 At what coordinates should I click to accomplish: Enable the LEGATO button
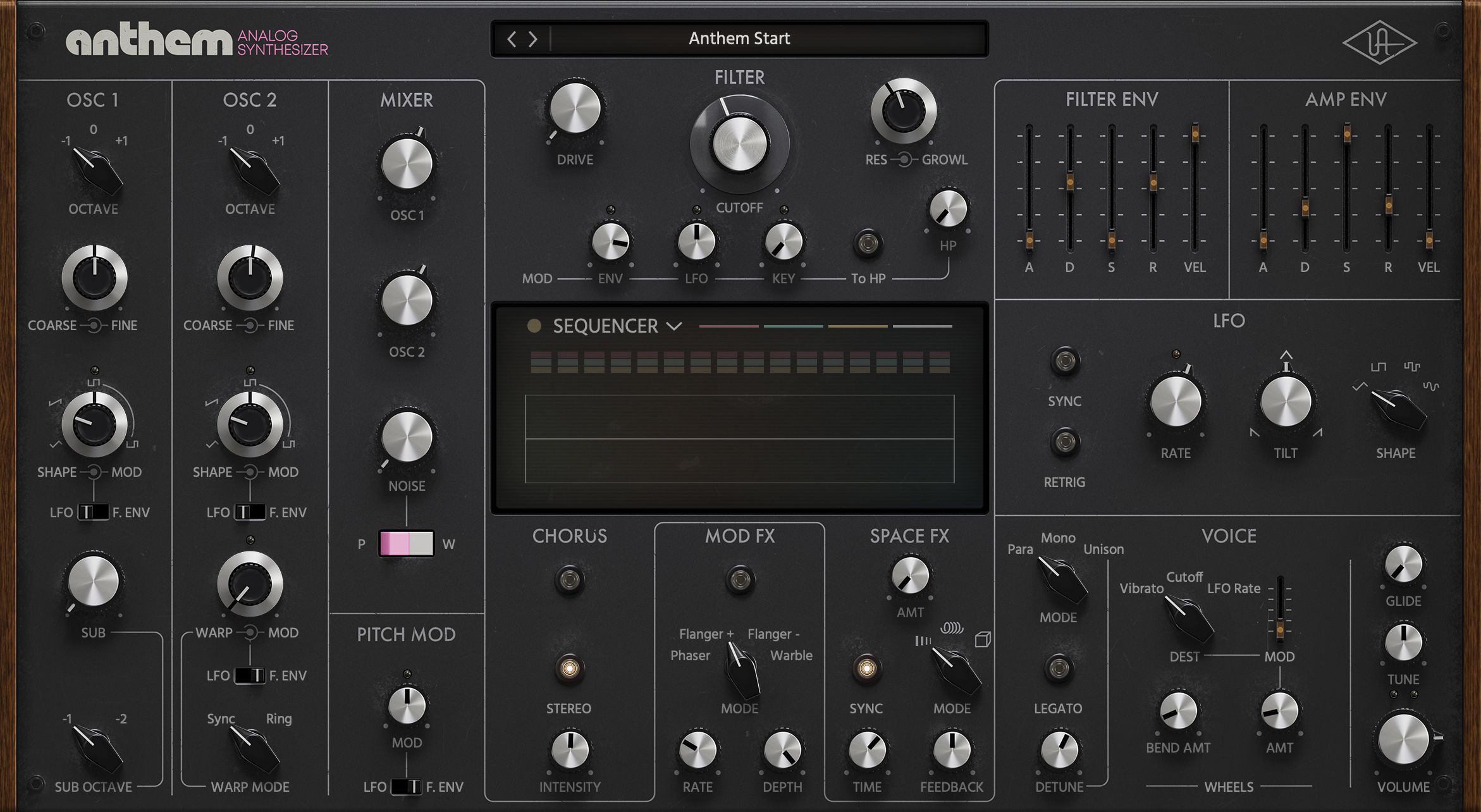tap(1059, 668)
